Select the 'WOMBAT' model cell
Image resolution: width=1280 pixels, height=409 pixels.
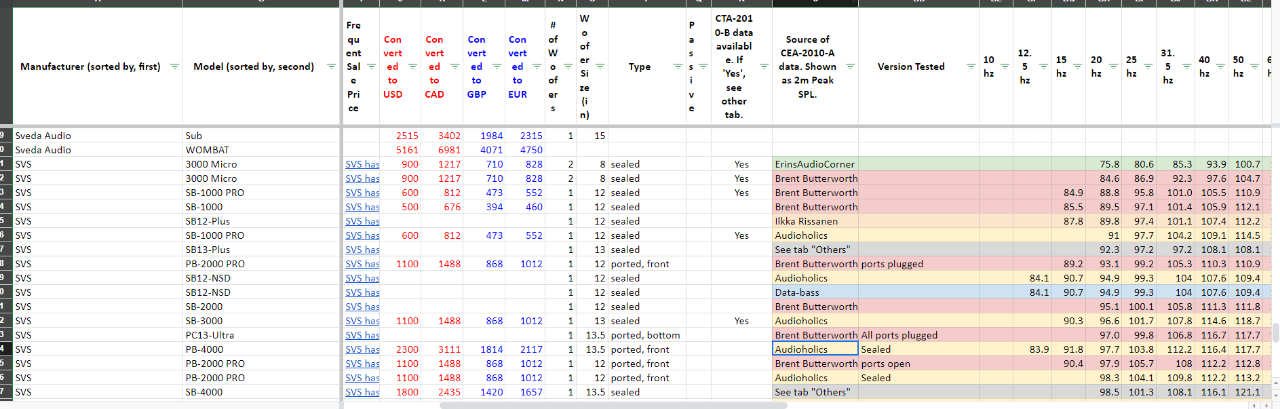(260, 148)
